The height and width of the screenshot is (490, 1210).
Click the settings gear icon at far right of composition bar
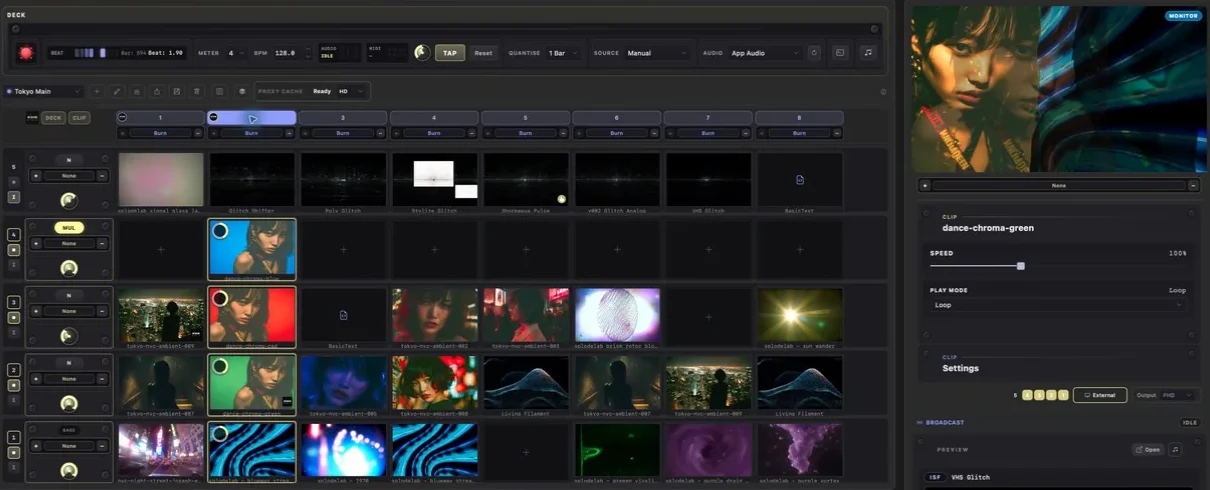pos(883,92)
